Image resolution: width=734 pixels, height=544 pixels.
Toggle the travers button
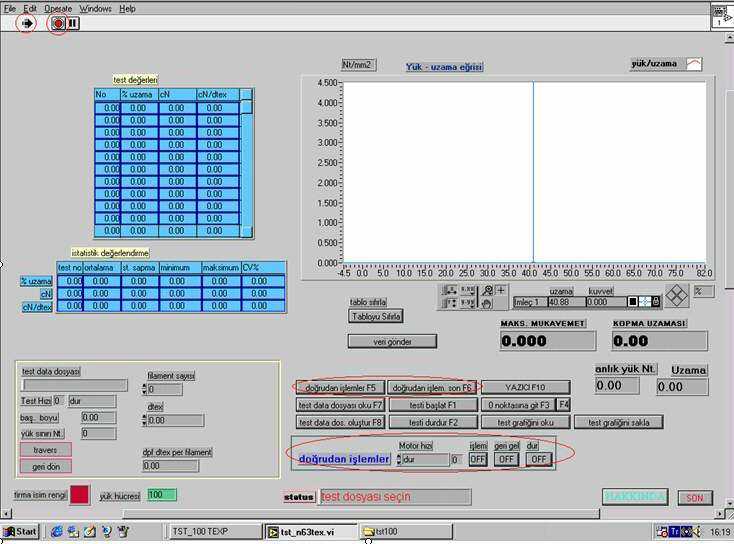45,450
